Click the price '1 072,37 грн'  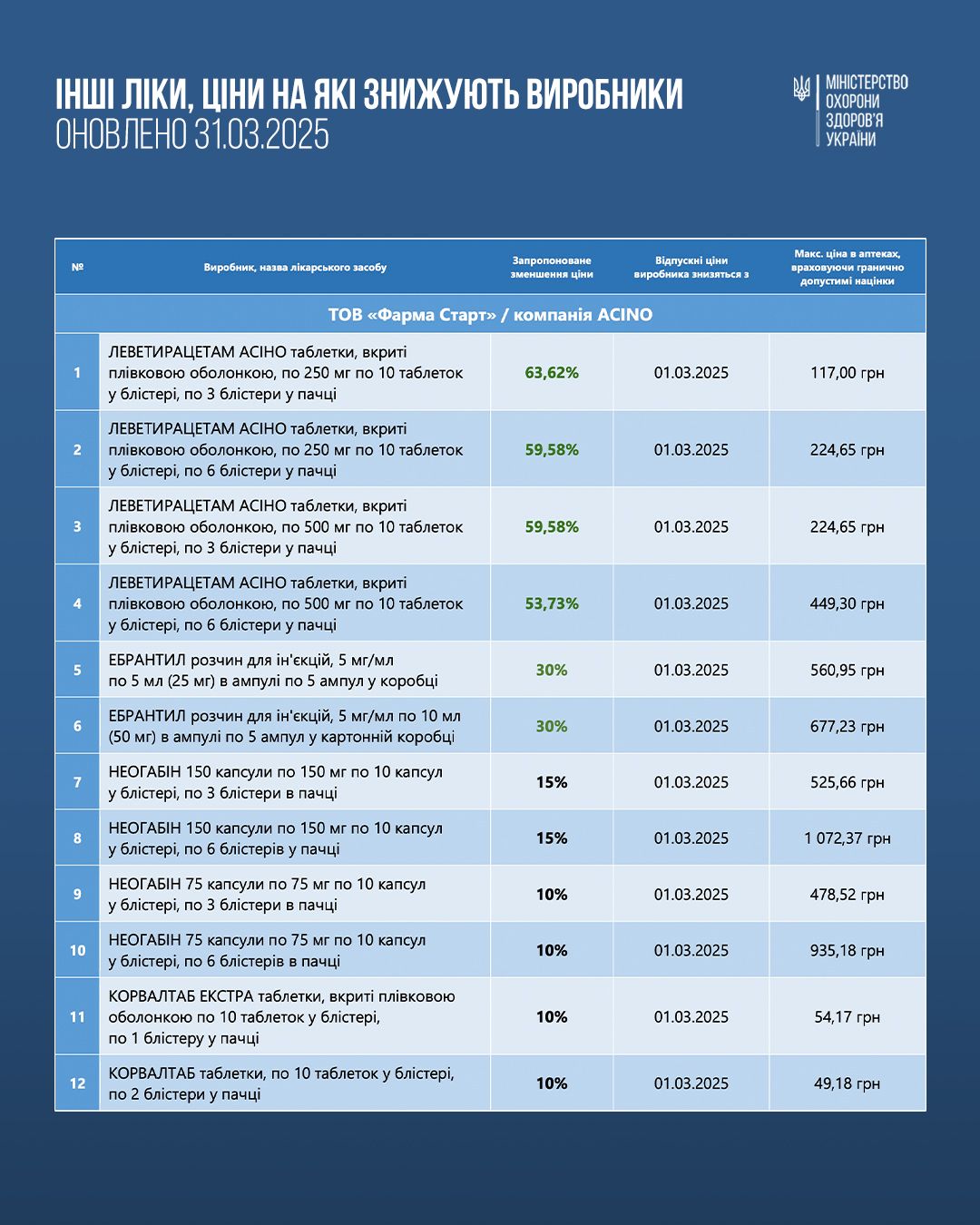848,838
